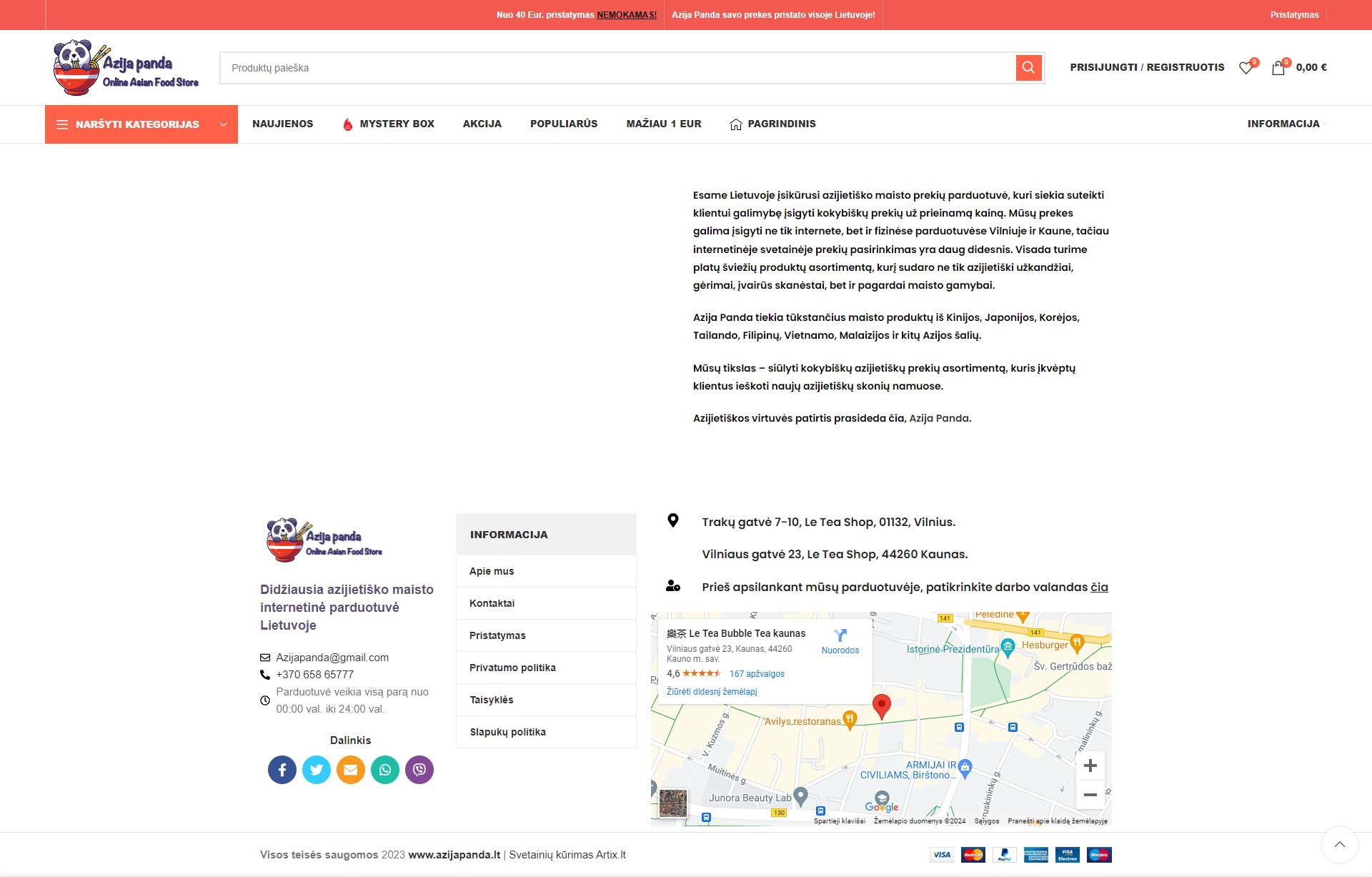
Task: Open the wishlist heart icon
Action: click(1246, 68)
